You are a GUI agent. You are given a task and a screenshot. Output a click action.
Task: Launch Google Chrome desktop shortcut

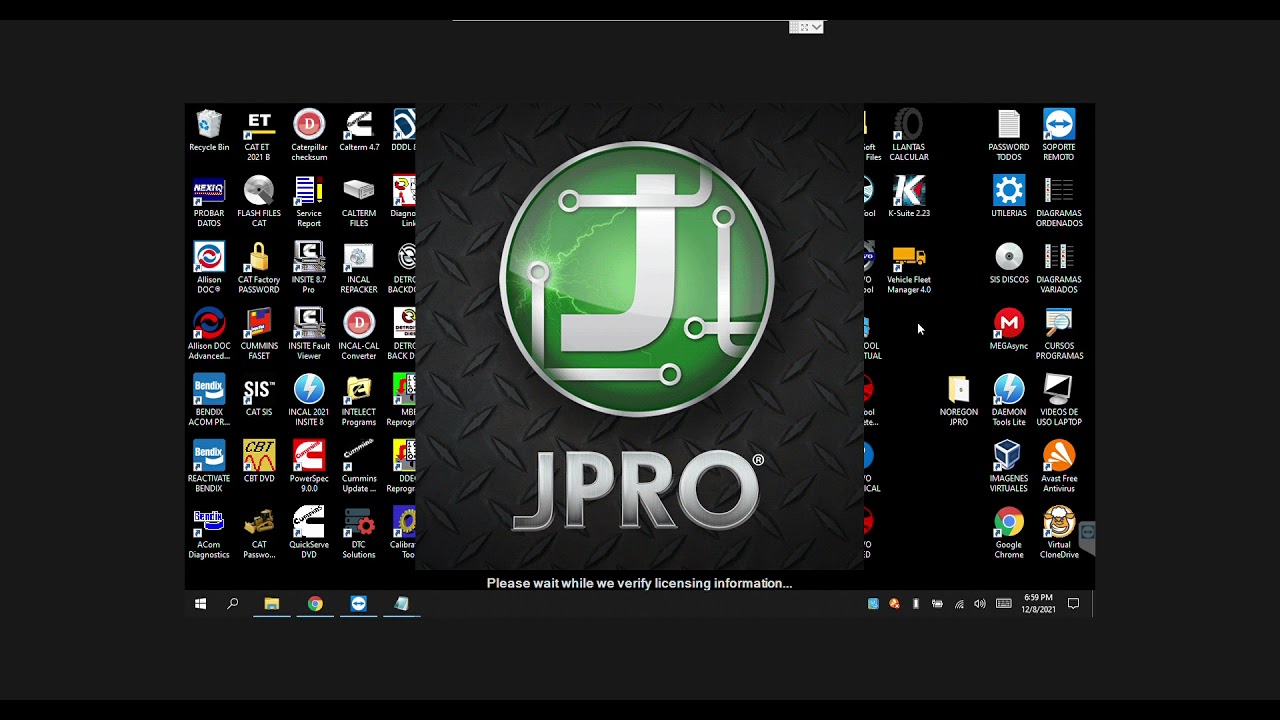click(1009, 533)
